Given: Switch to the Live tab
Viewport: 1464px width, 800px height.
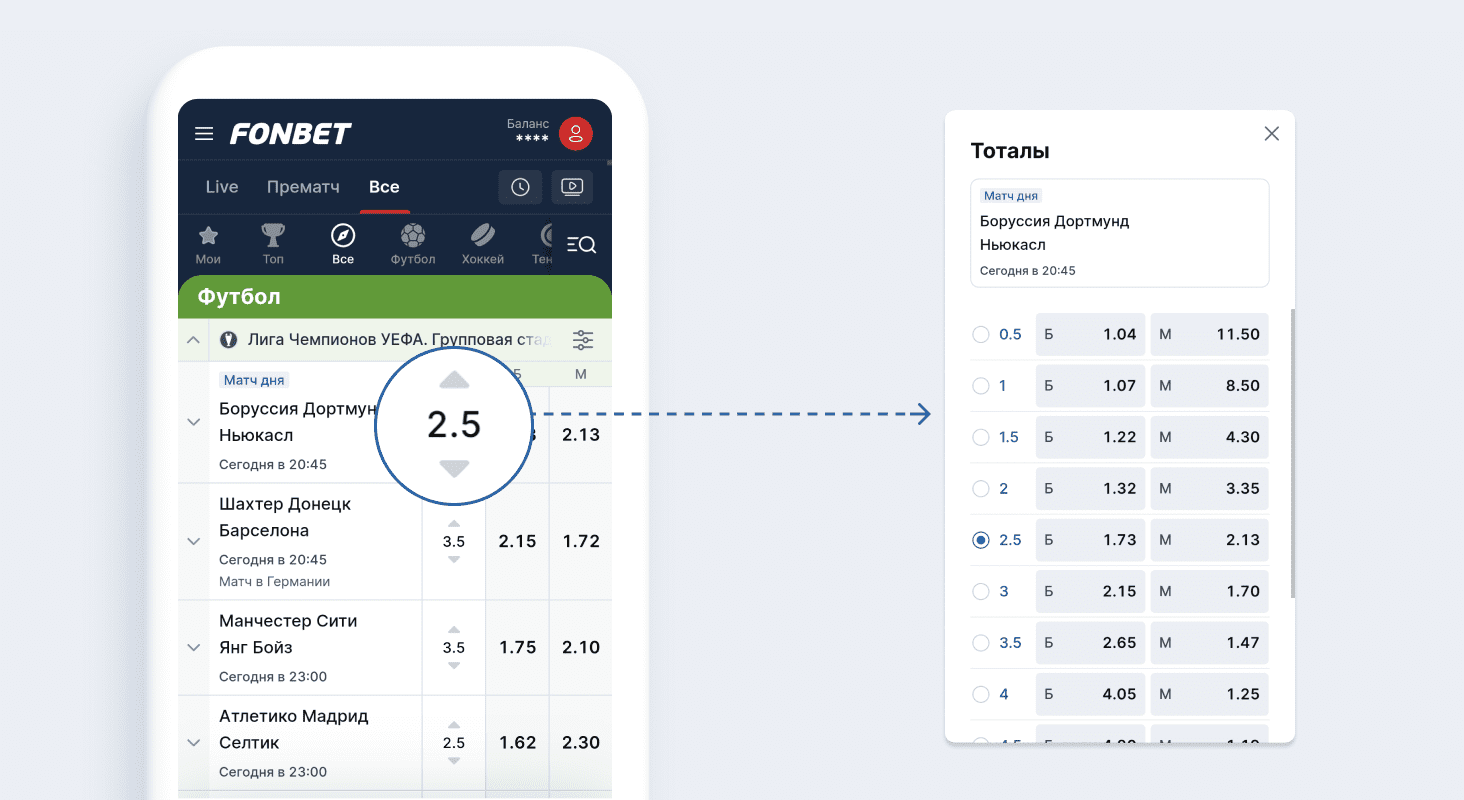Looking at the screenshot, I should click(222, 187).
